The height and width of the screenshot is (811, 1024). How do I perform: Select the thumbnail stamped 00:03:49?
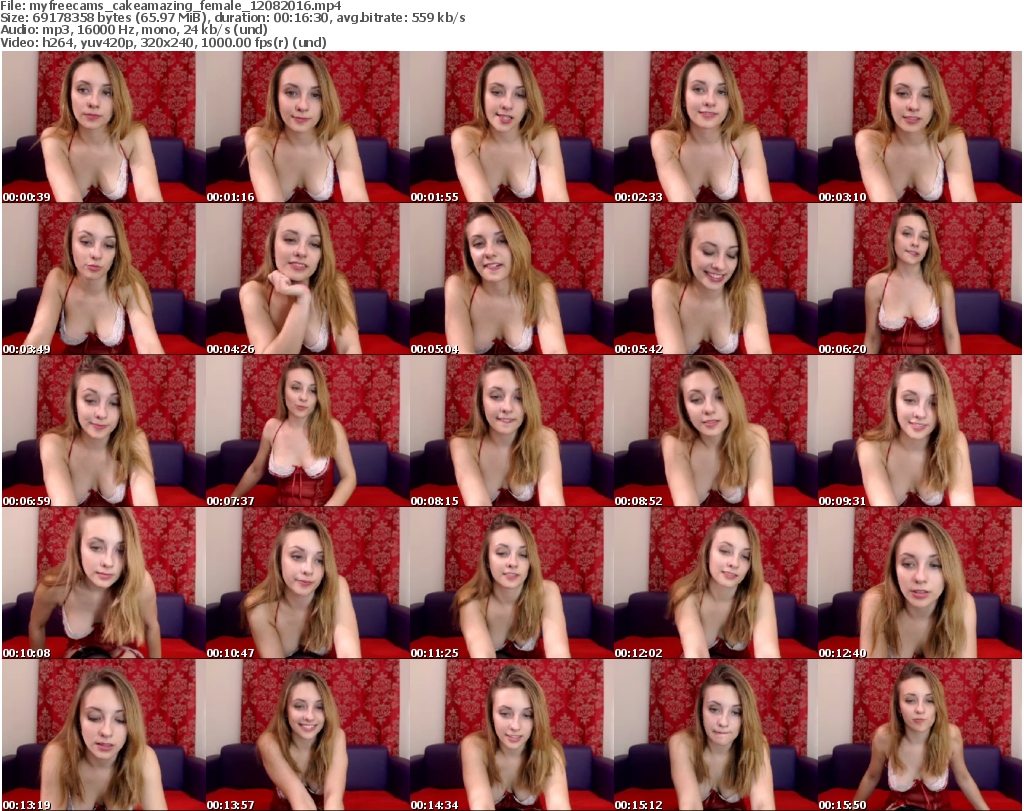(104, 279)
